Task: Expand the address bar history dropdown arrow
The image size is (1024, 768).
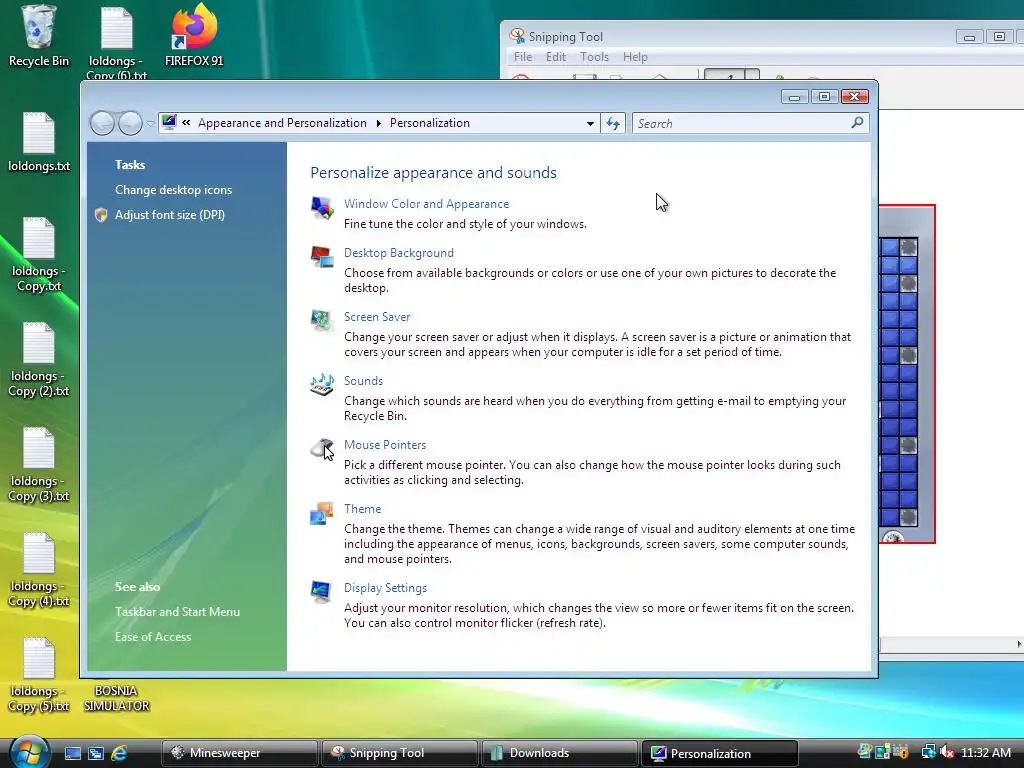Action: tap(590, 123)
